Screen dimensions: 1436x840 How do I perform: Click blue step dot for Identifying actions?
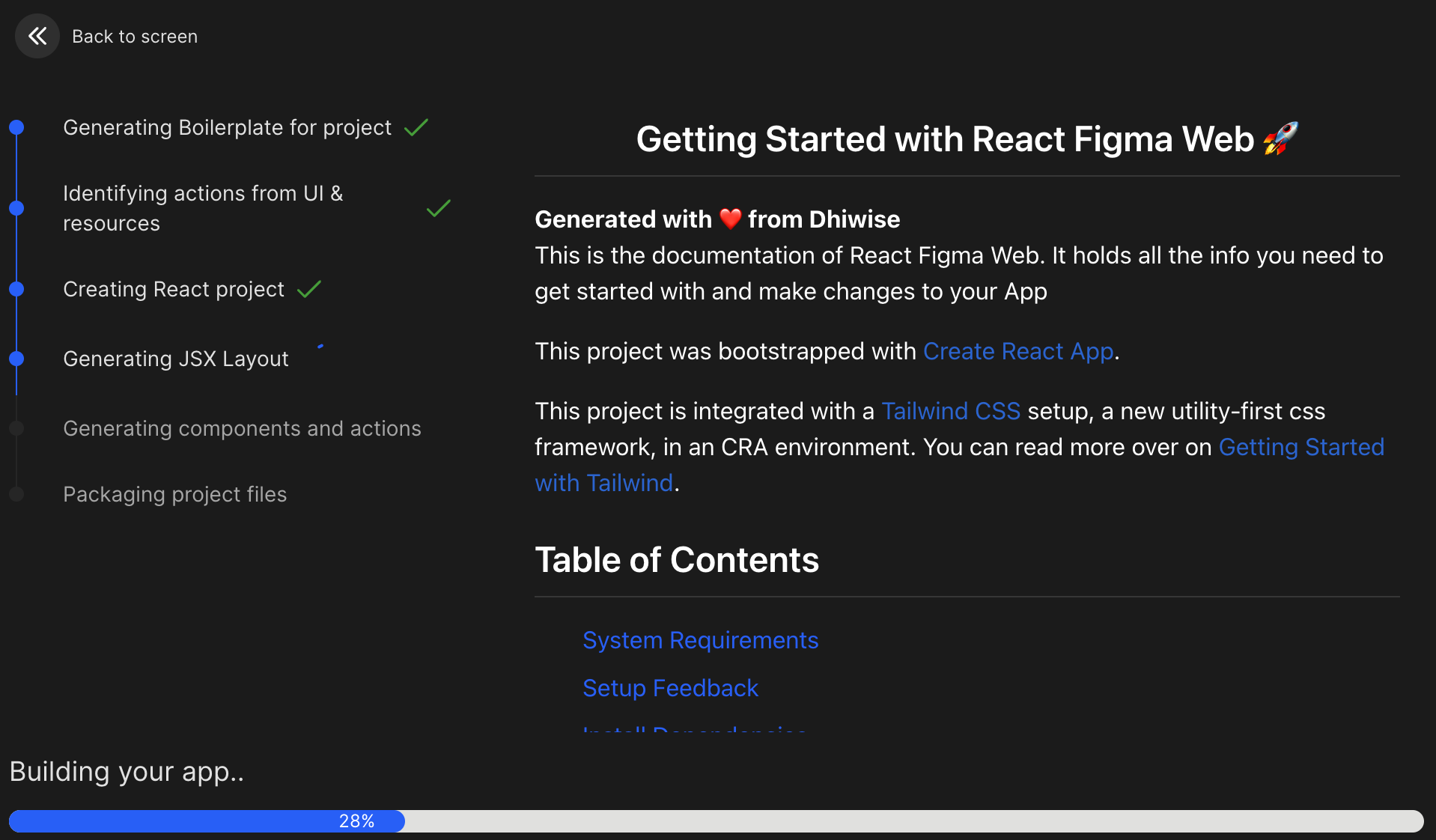(16, 208)
